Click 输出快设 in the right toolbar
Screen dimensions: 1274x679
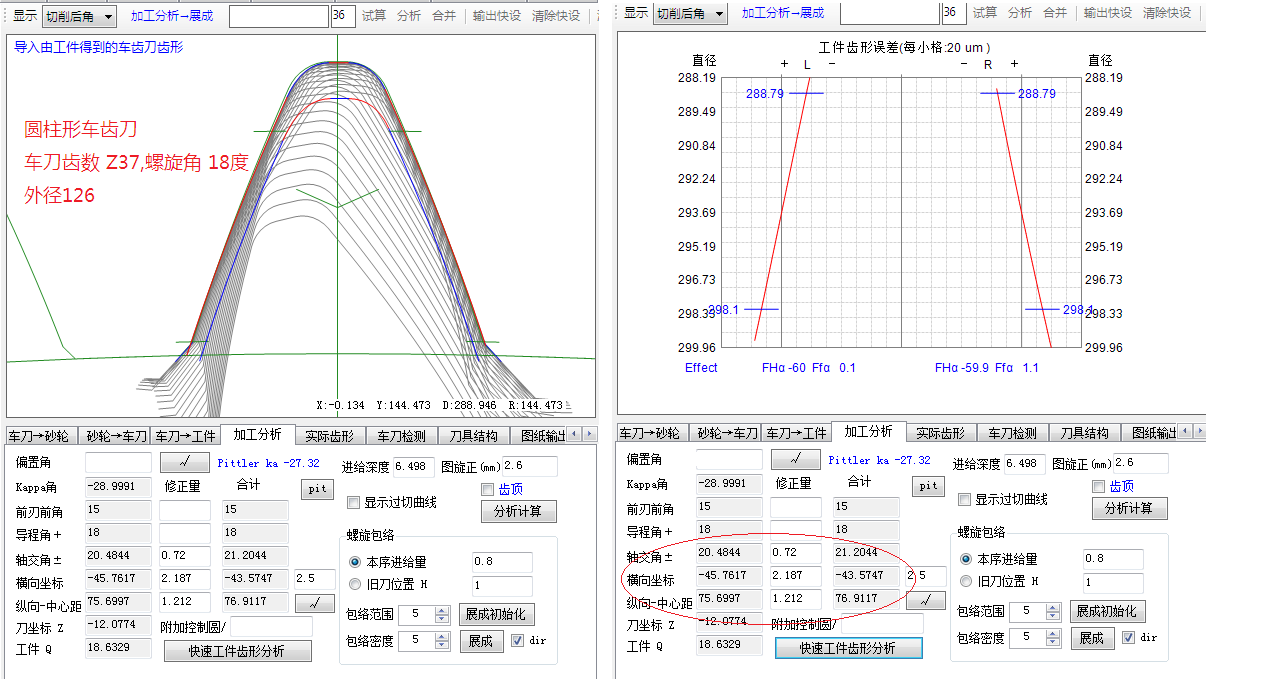click(x=1108, y=13)
